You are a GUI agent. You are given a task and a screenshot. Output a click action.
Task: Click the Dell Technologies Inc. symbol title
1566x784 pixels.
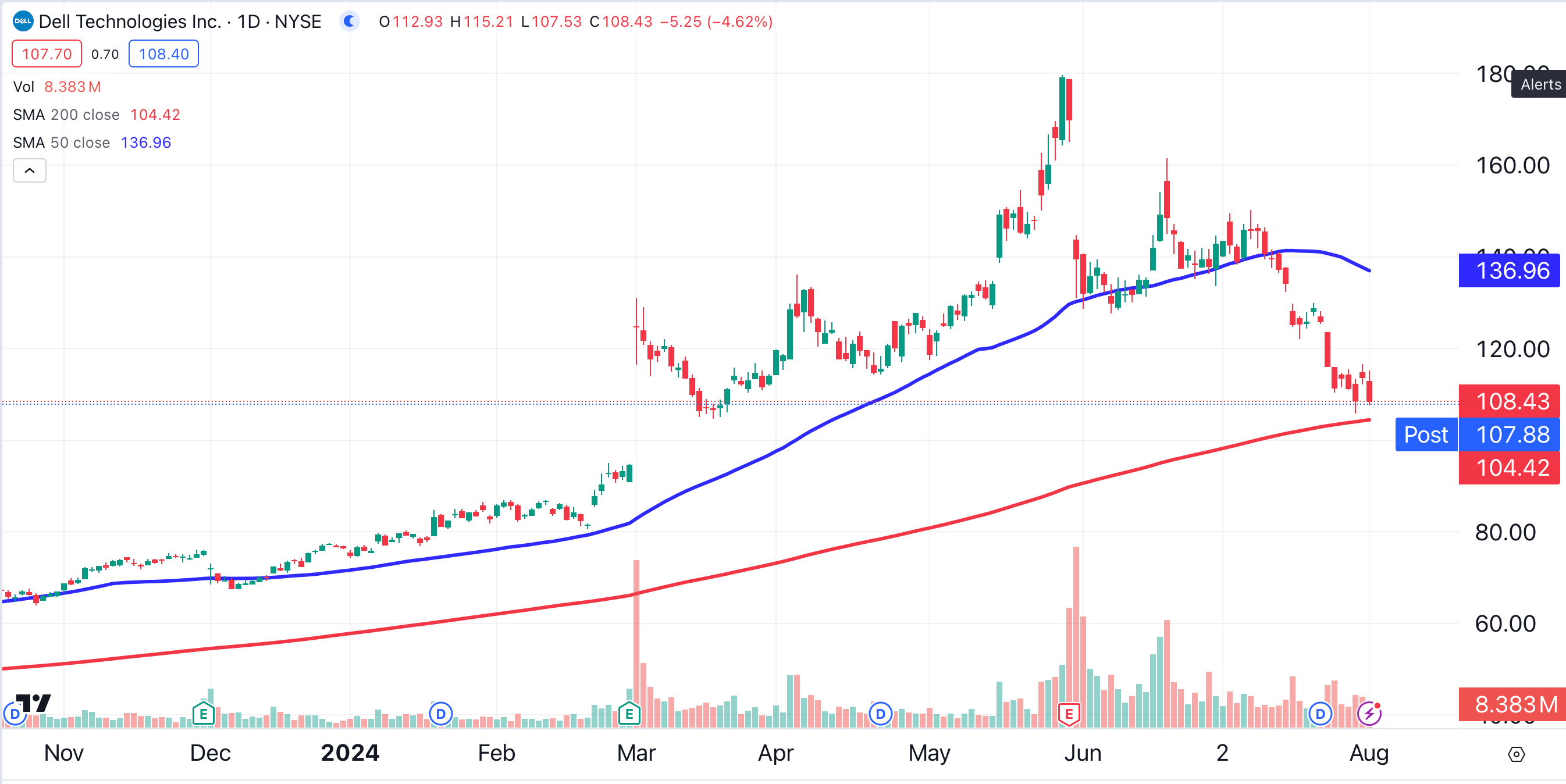pyautogui.click(x=130, y=22)
